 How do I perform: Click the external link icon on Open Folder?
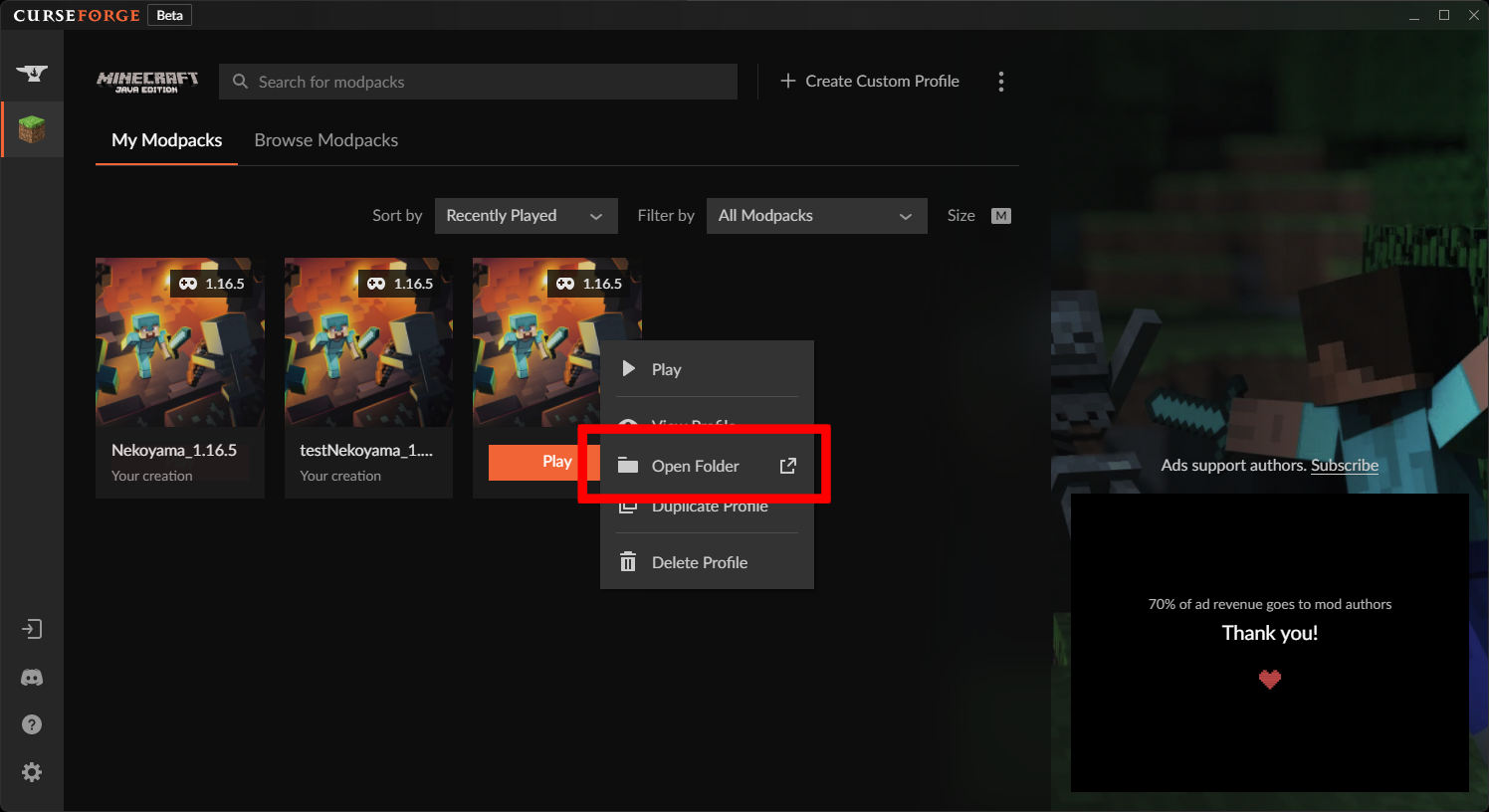click(x=787, y=466)
